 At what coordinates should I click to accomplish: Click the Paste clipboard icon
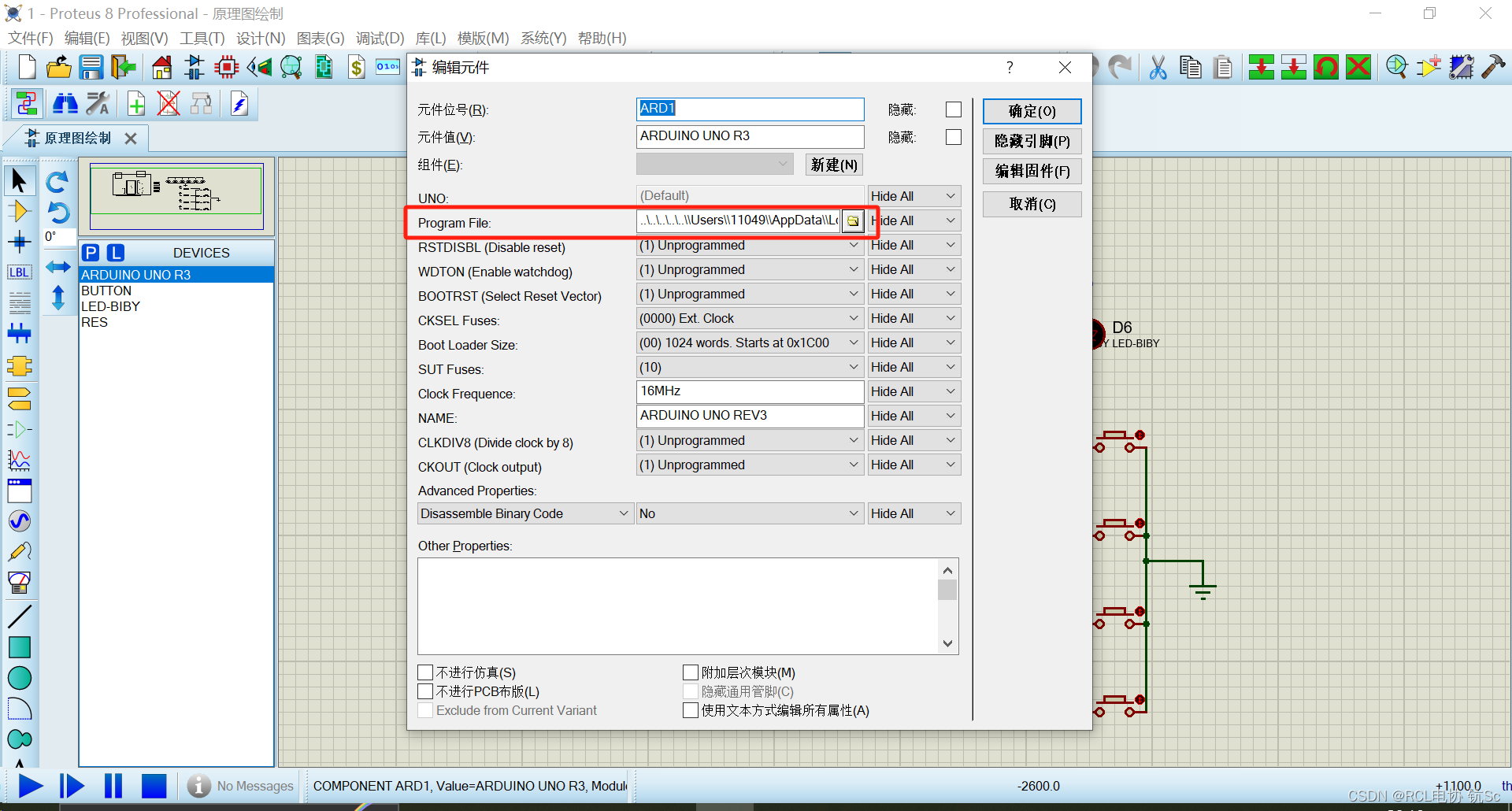(1223, 68)
